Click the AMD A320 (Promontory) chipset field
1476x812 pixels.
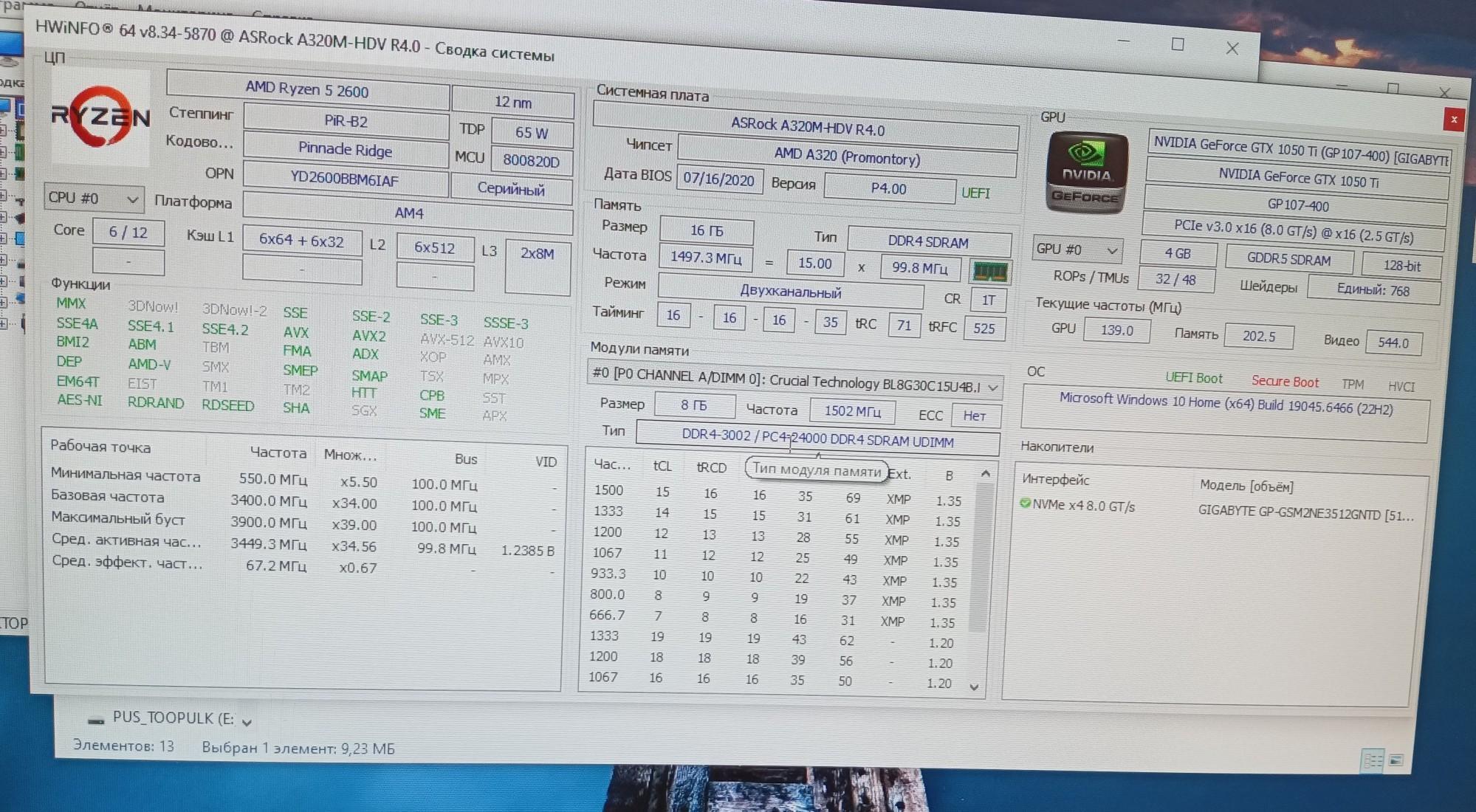847,156
